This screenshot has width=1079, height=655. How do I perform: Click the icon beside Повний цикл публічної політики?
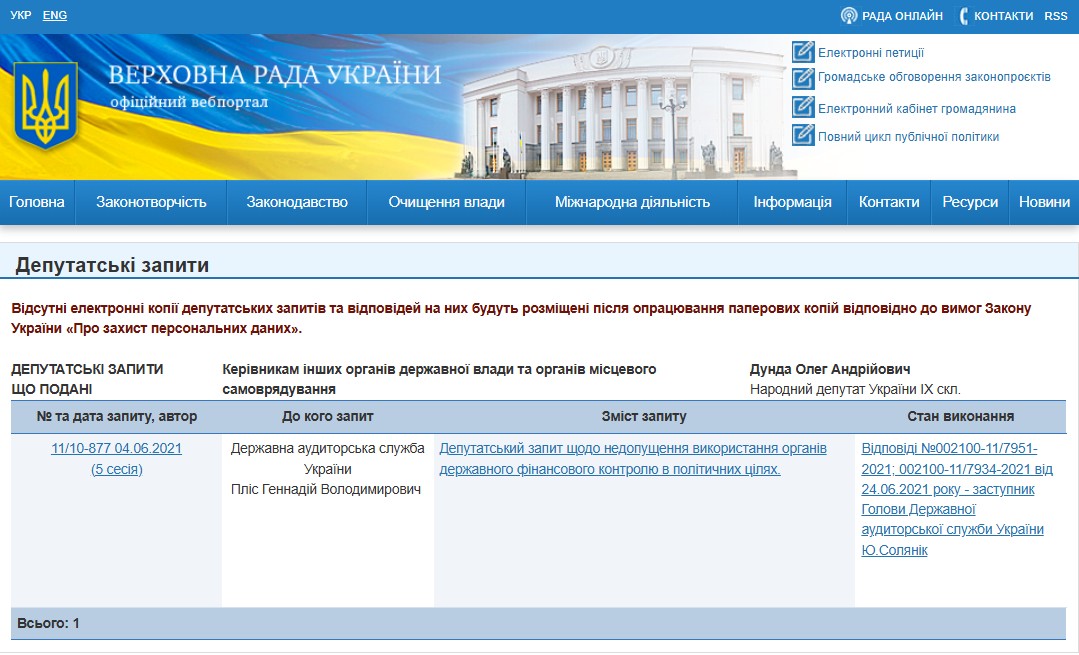click(803, 135)
